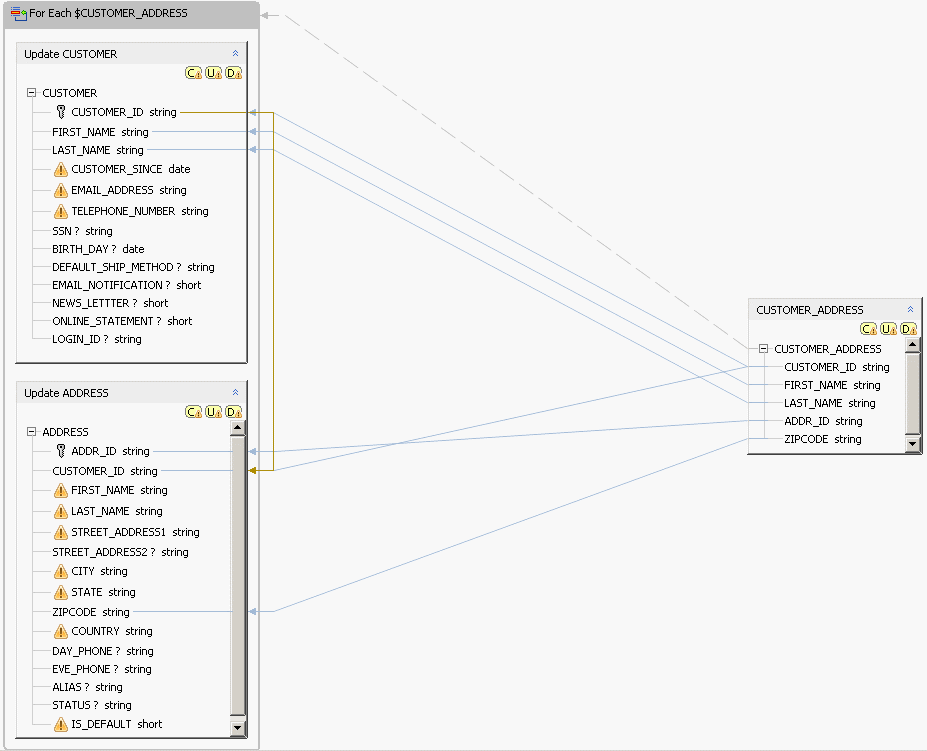The image size is (927, 751).
Task: Click the For Each $CUSTOMER_ADDRESS loop icon
Action: pyautogui.click(x=19, y=14)
